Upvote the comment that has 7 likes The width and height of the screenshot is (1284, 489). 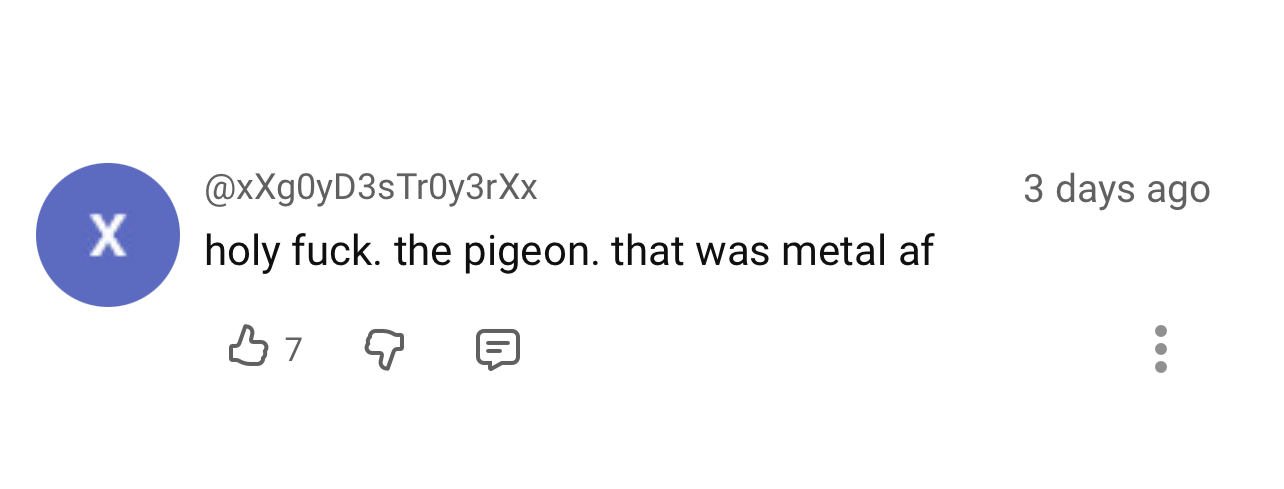249,349
